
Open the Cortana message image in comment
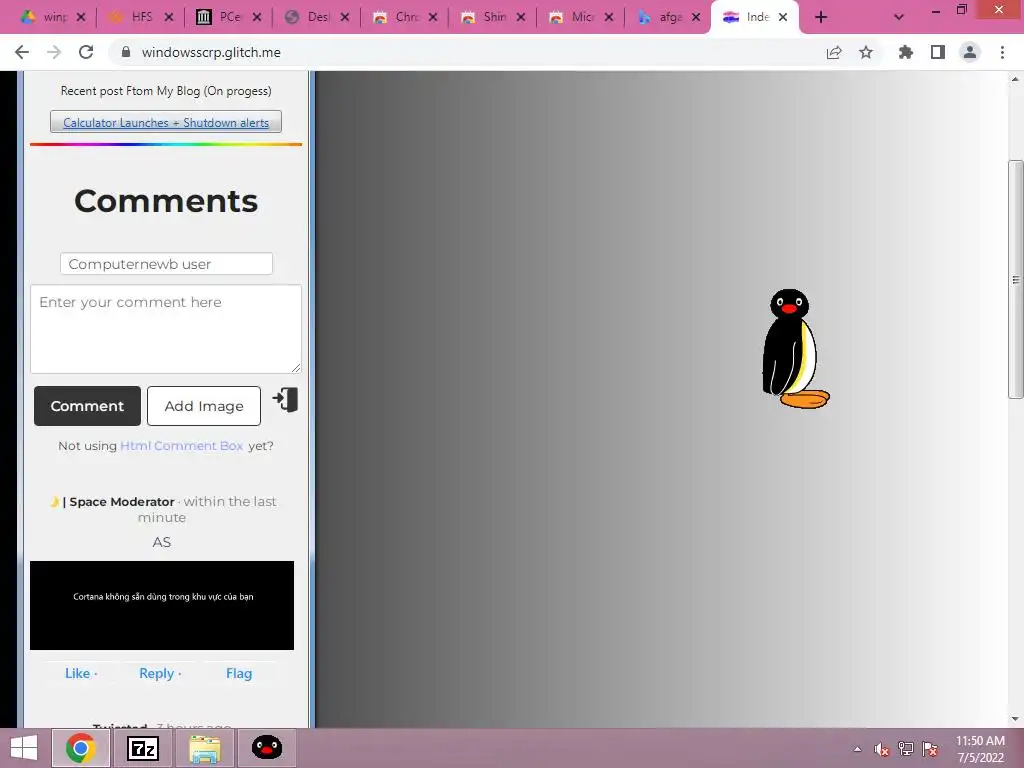pyautogui.click(x=162, y=605)
